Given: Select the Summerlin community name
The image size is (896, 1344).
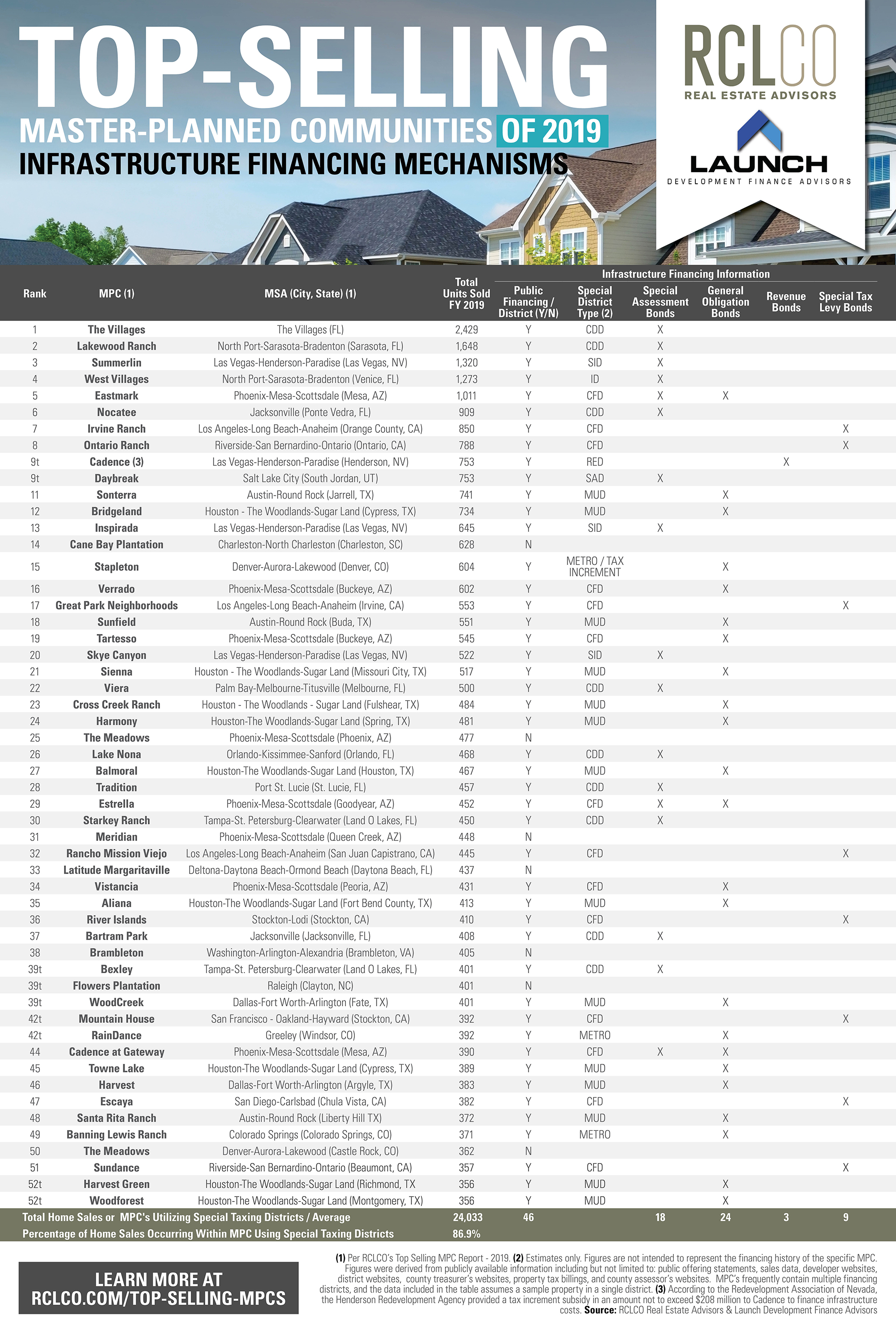Looking at the screenshot, I should (116, 363).
